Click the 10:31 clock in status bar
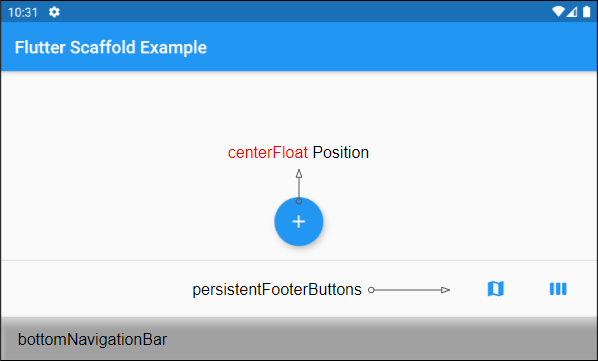598x361 pixels. [x=23, y=13]
